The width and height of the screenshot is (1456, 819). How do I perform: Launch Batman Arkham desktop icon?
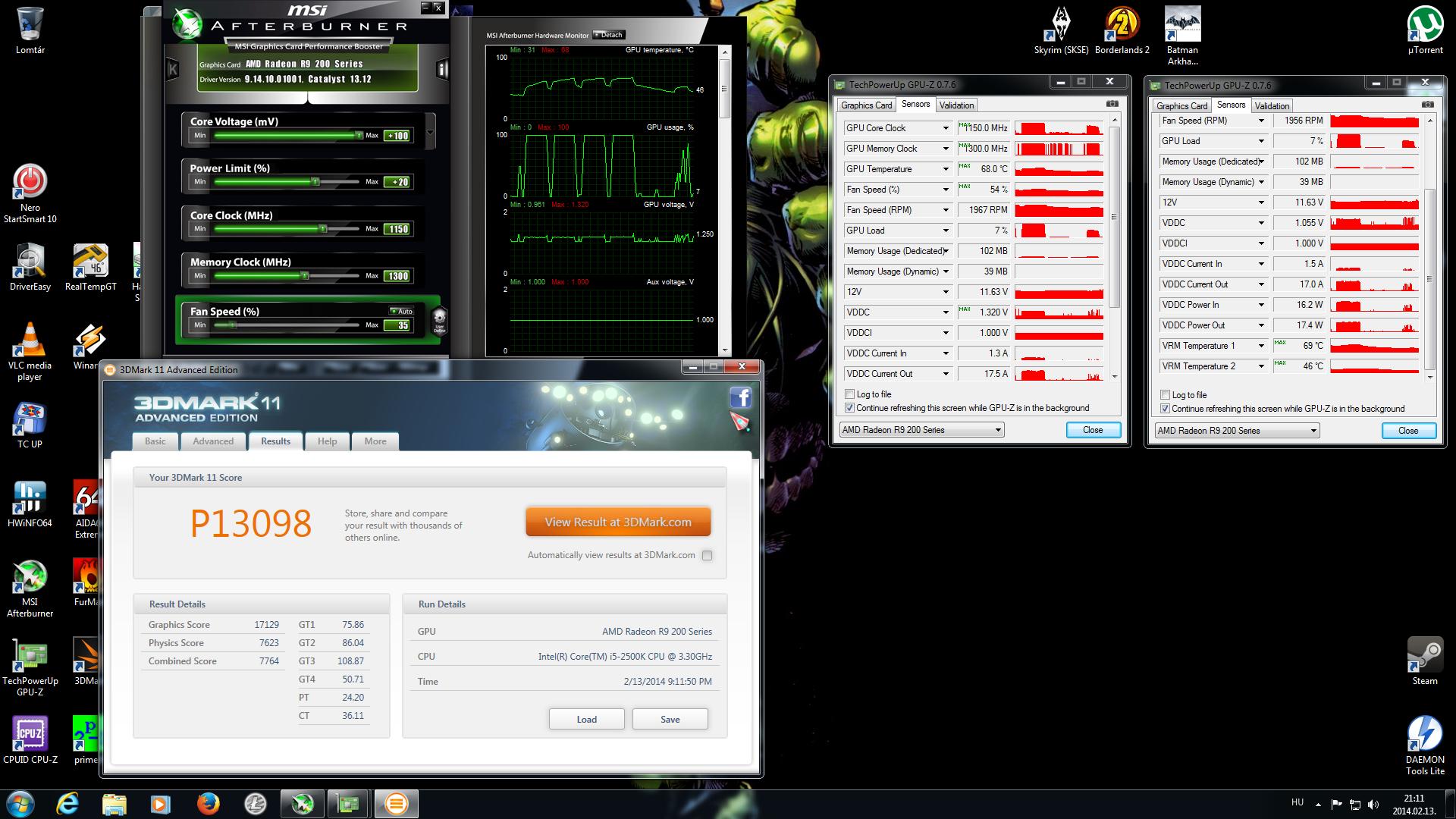point(1183,36)
